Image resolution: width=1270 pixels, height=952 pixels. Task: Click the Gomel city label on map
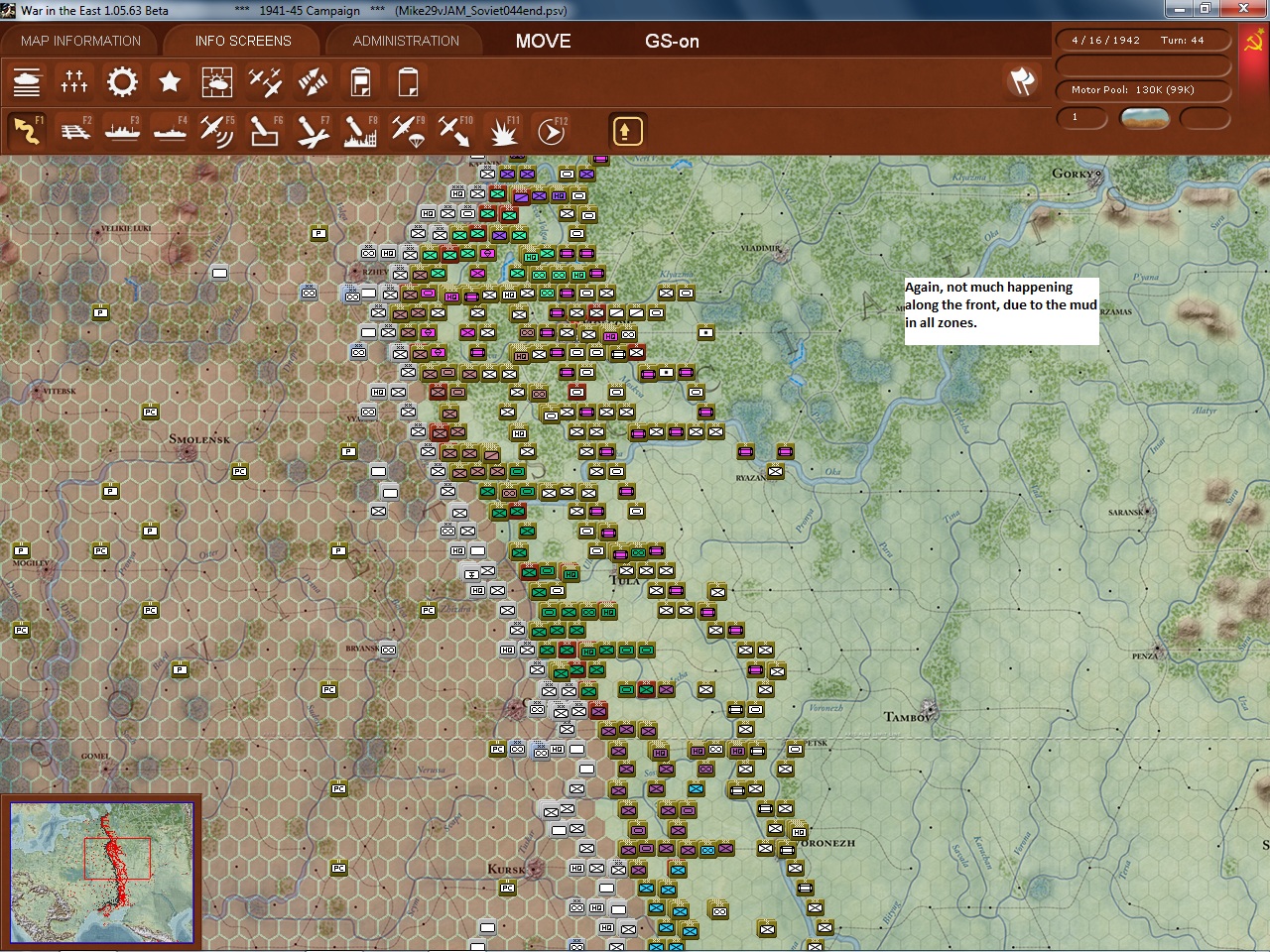tap(95, 757)
